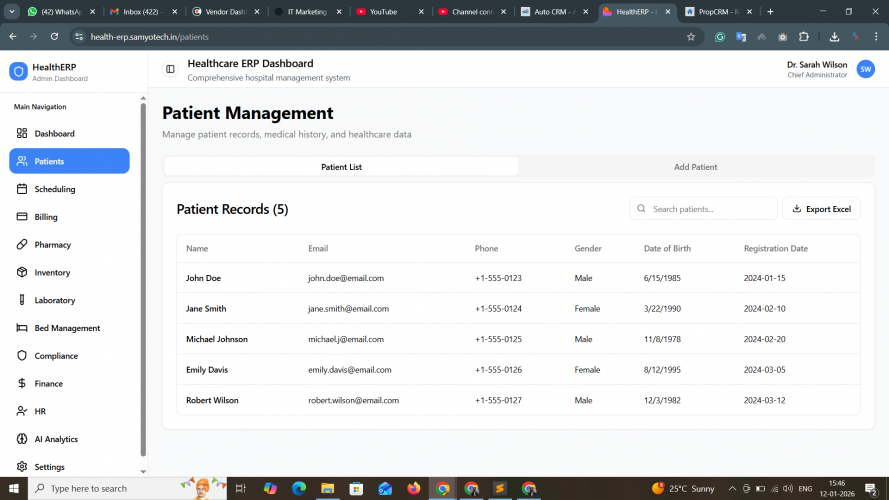Viewport: 889px width, 500px height.
Task: Open the Dashboard sidebar icon
Action: point(22,133)
